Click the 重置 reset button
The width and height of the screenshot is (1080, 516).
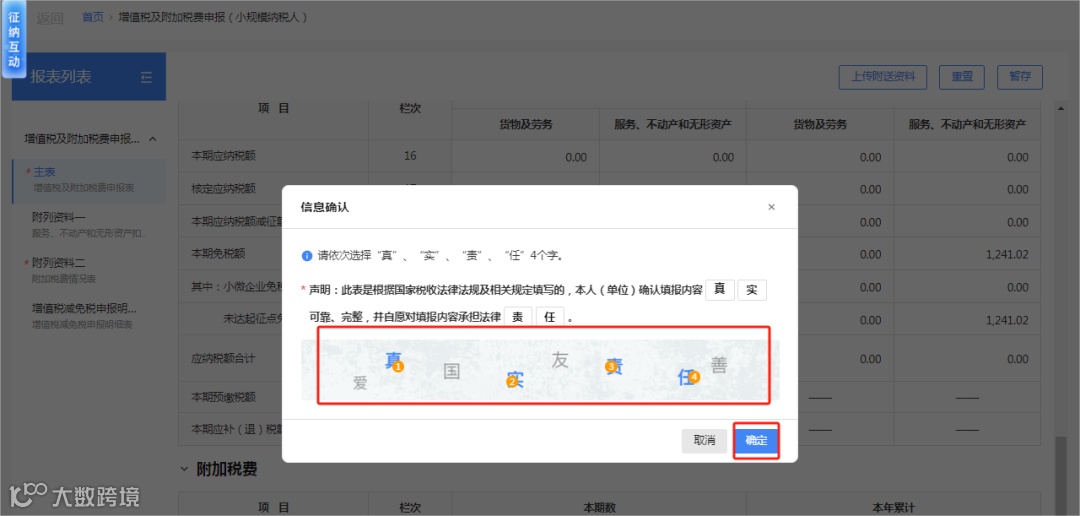coord(962,77)
